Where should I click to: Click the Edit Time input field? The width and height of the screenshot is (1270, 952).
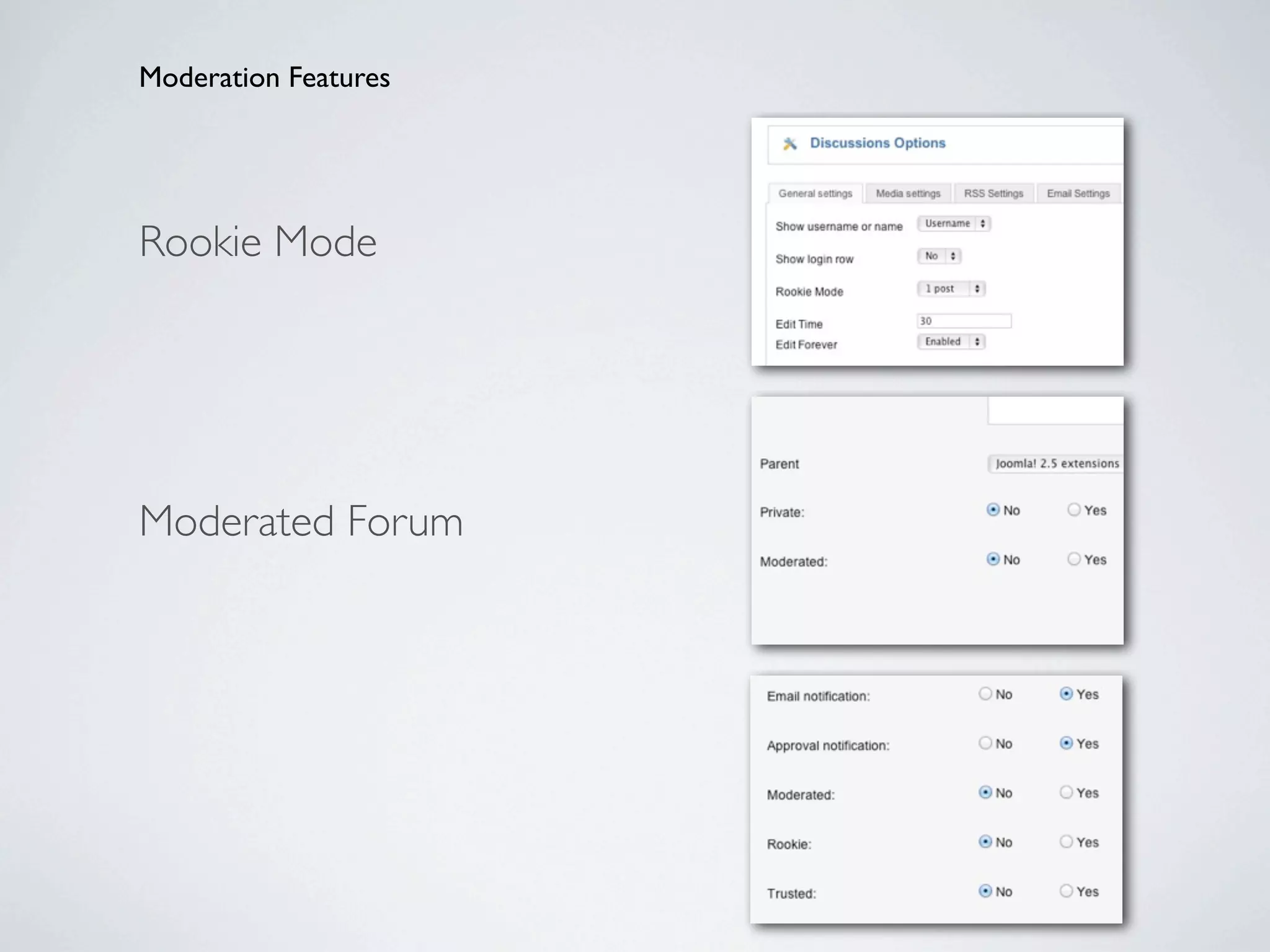pyautogui.click(x=964, y=321)
